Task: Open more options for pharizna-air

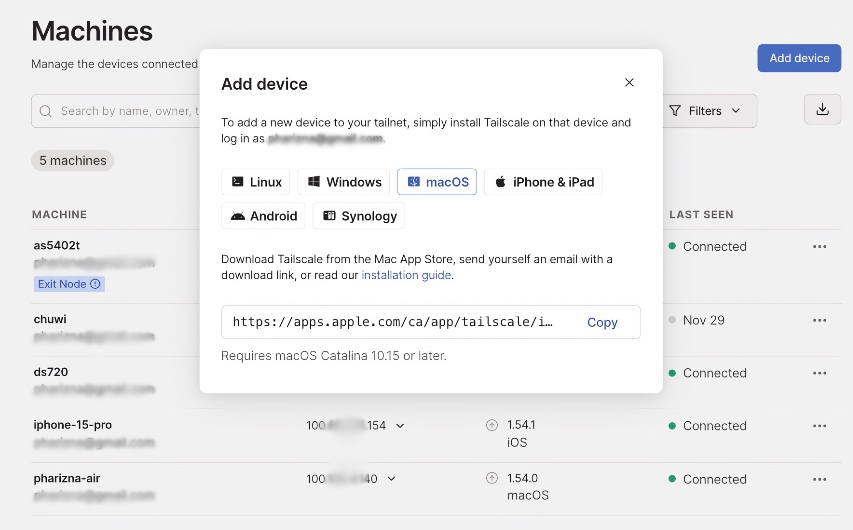Action: [x=820, y=479]
